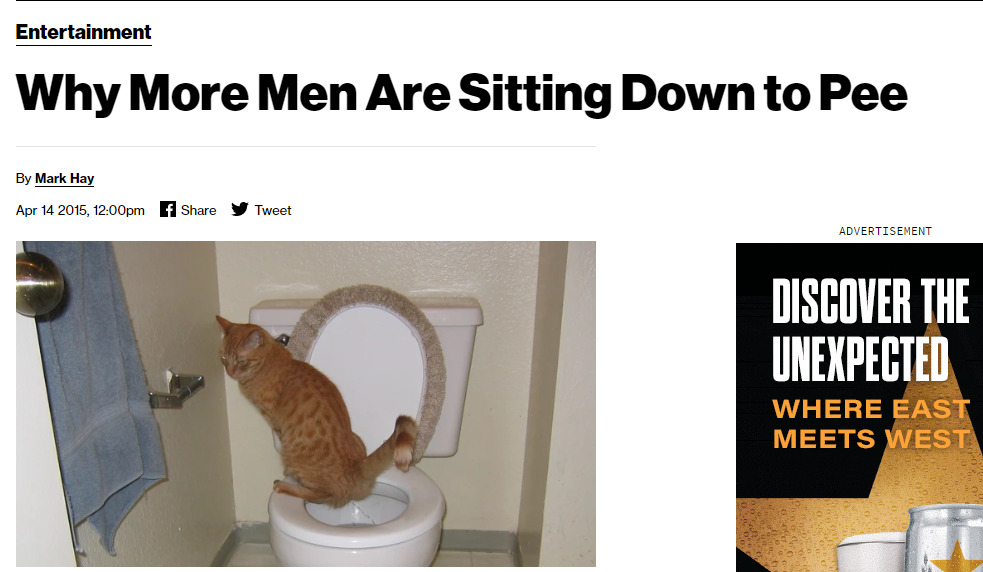Viewport: 983px width, 572px height.
Task: Open the Entertainment section link
Action: click(83, 32)
